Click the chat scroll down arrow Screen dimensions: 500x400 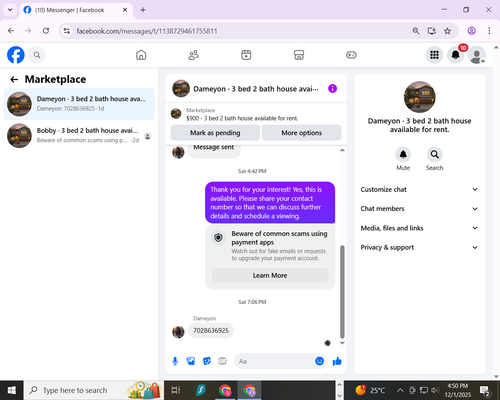[342, 343]
